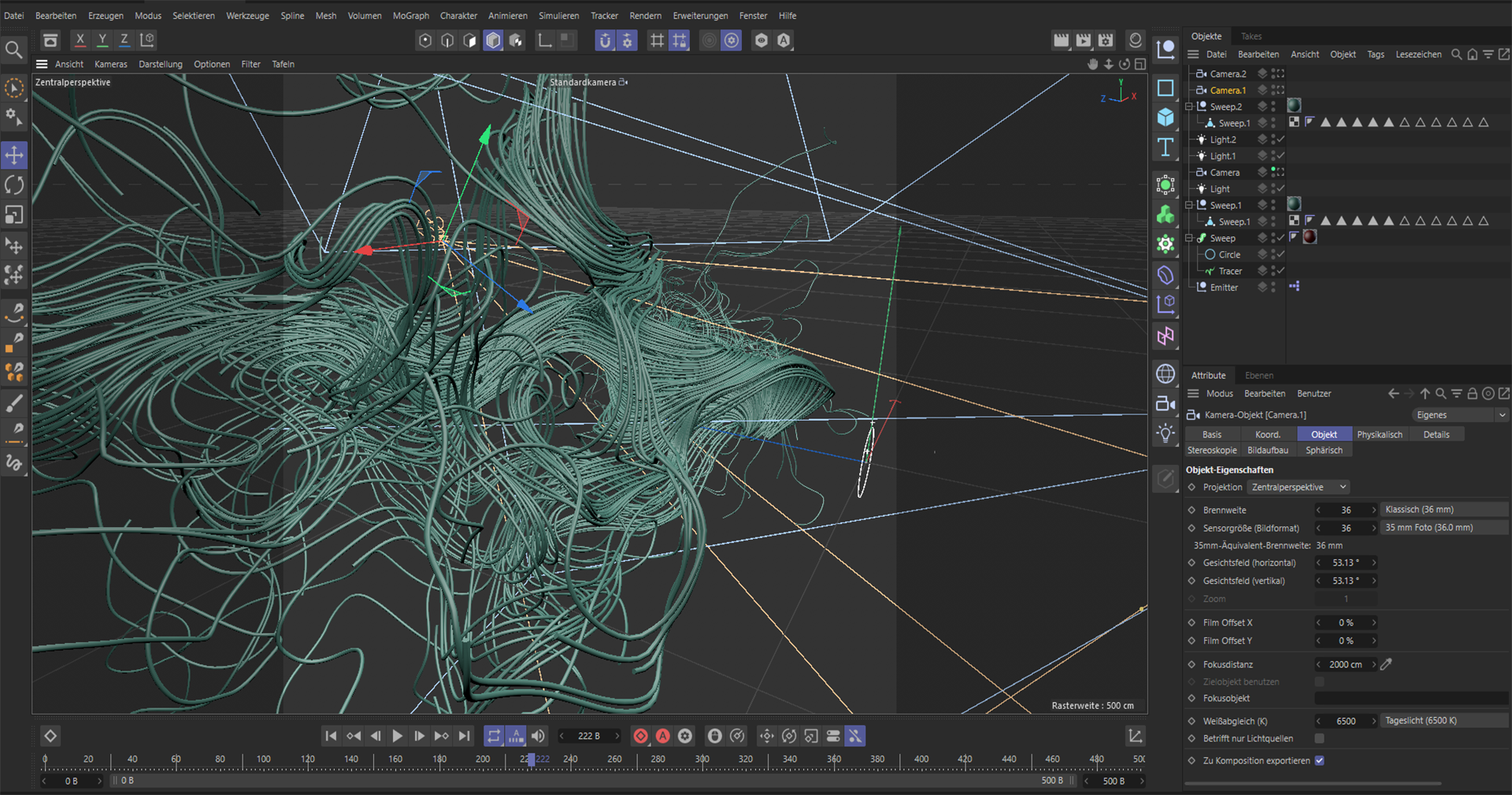Open the Simulieren menu
The image size is (1512, 795).
[558, 16]
